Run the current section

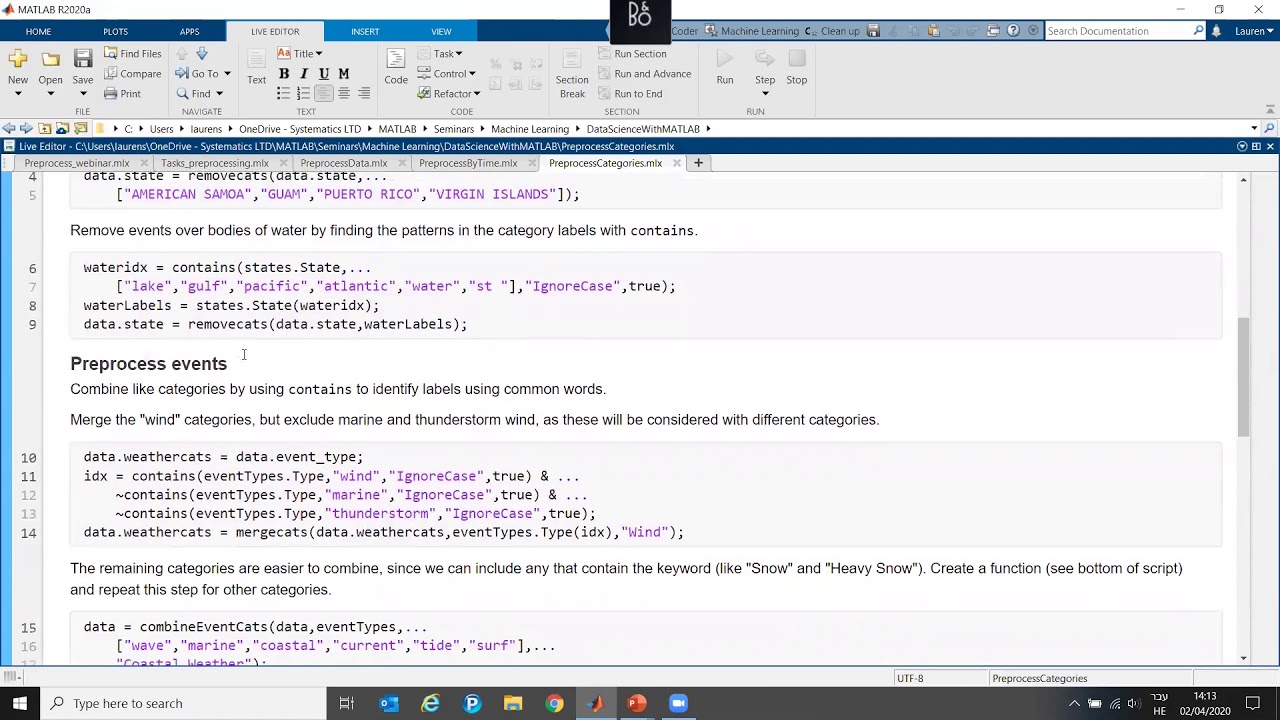click(632, 54)
